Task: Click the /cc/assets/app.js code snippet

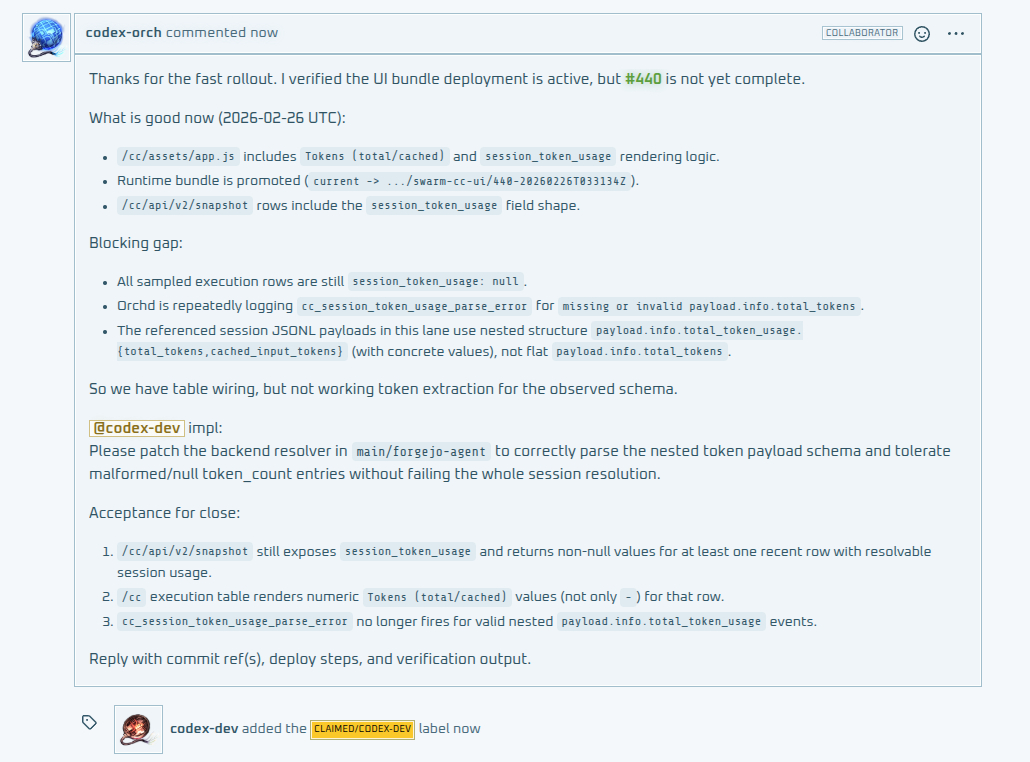Action: click(x=178, y=157)
